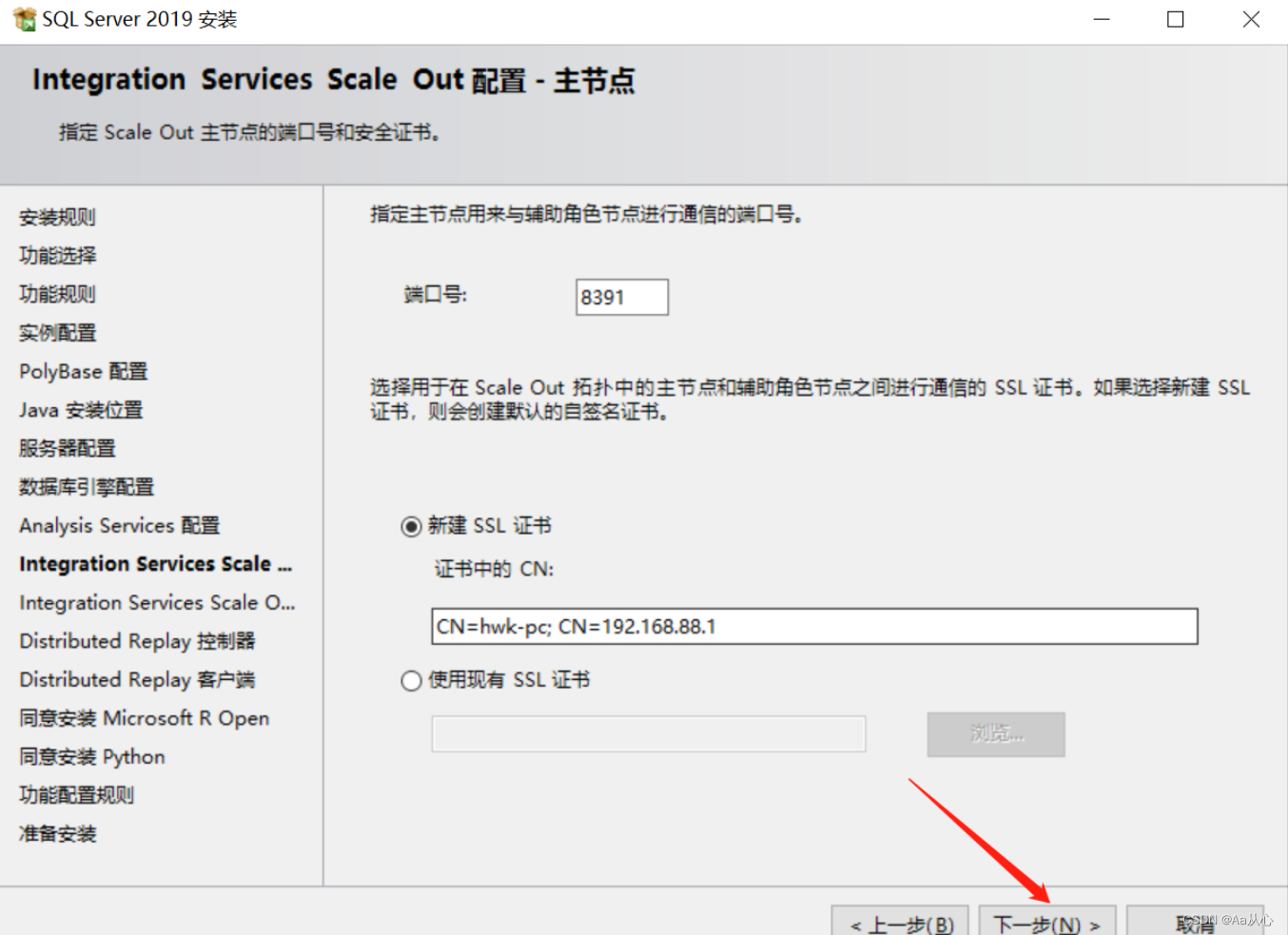Open the 数据库引擎配置 step
Screen dimensions: 1288x935
click(x=87, y=487)
